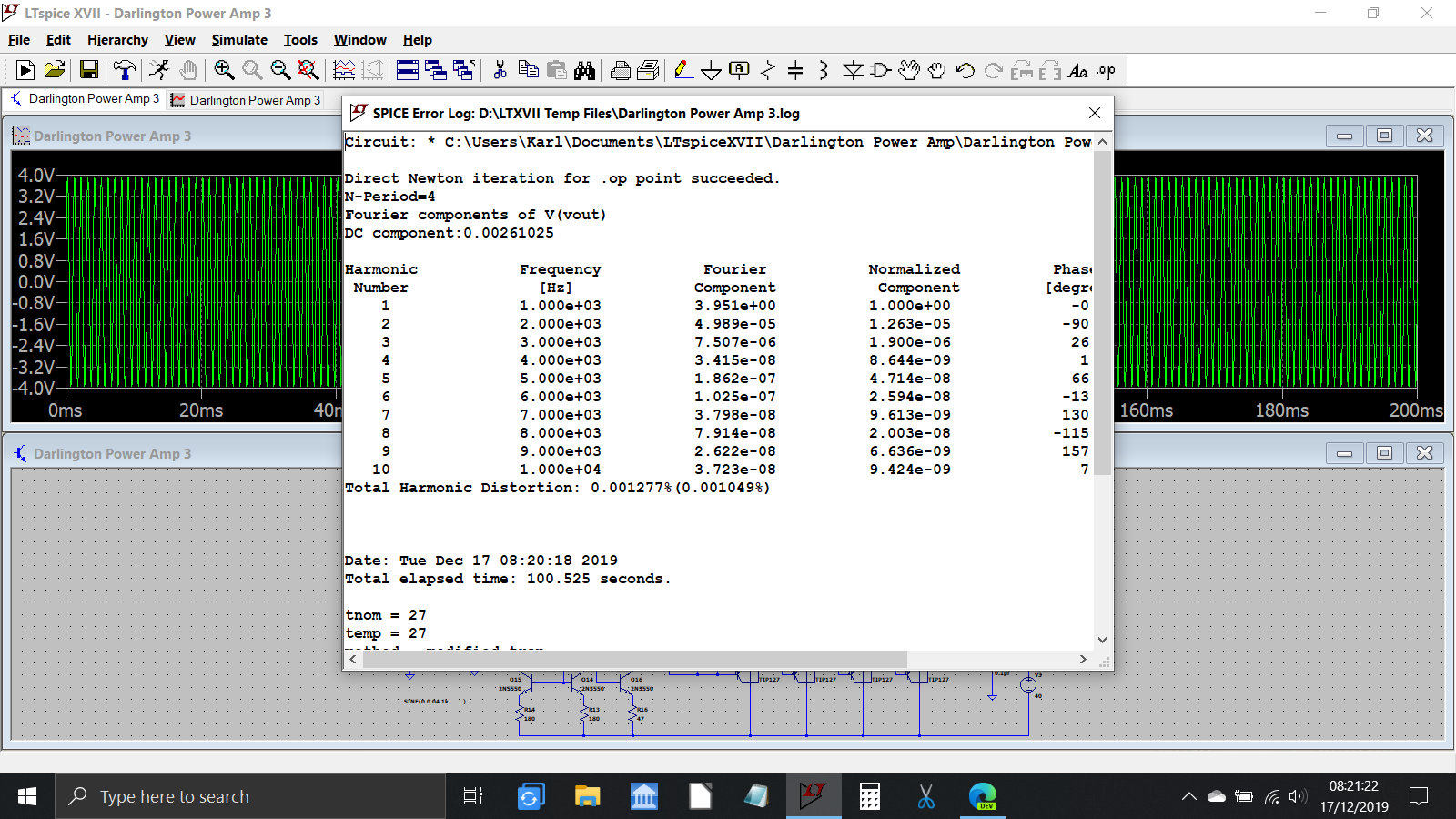Close the SPICE Error Log dialog

click(1095, 113)
